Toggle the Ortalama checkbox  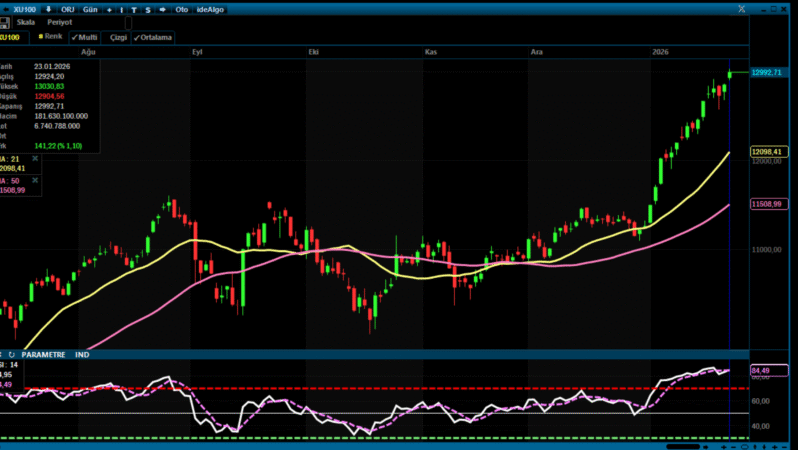(153, 37)
